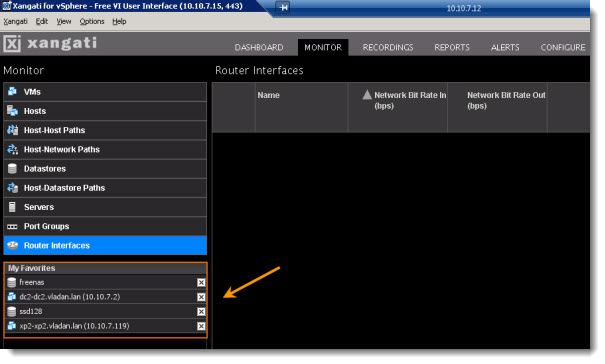Viewport: 605px width, 364px height.
Task: Click the Port Groups icon
Action: click(12, 227)
